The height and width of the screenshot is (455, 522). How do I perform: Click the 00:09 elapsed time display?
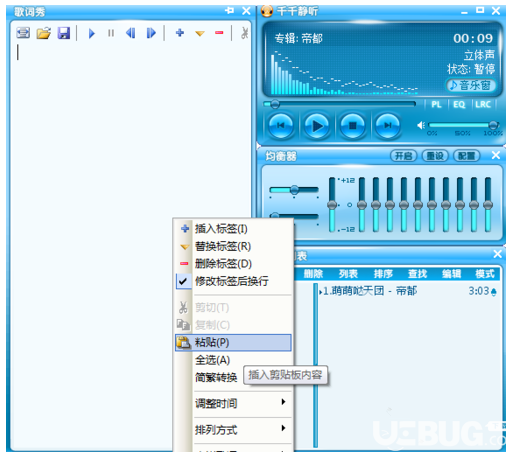pos(473,38)
